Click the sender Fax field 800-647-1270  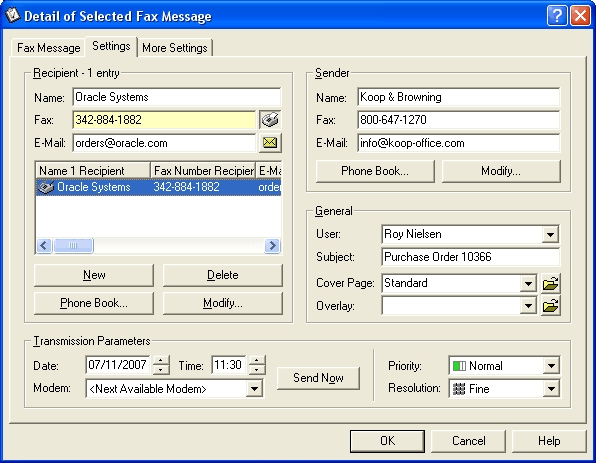[458, 120]
